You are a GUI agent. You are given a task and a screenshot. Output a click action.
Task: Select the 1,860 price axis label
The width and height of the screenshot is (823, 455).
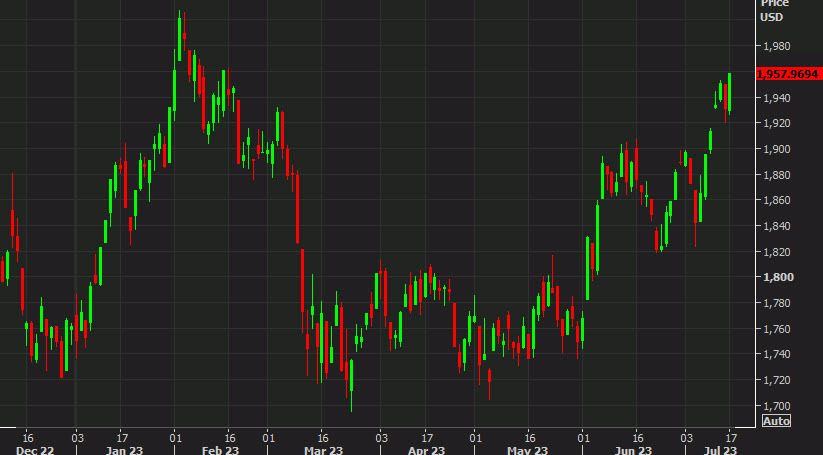pyautogui.click(x=776, y=200)
